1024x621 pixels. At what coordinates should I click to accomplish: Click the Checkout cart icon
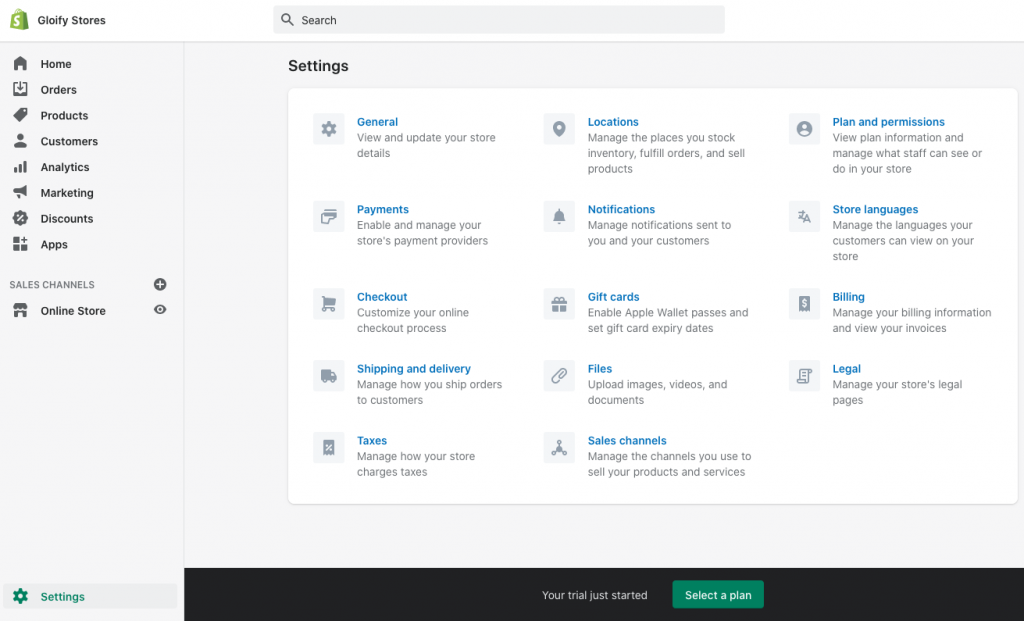(x=328, y=304)
